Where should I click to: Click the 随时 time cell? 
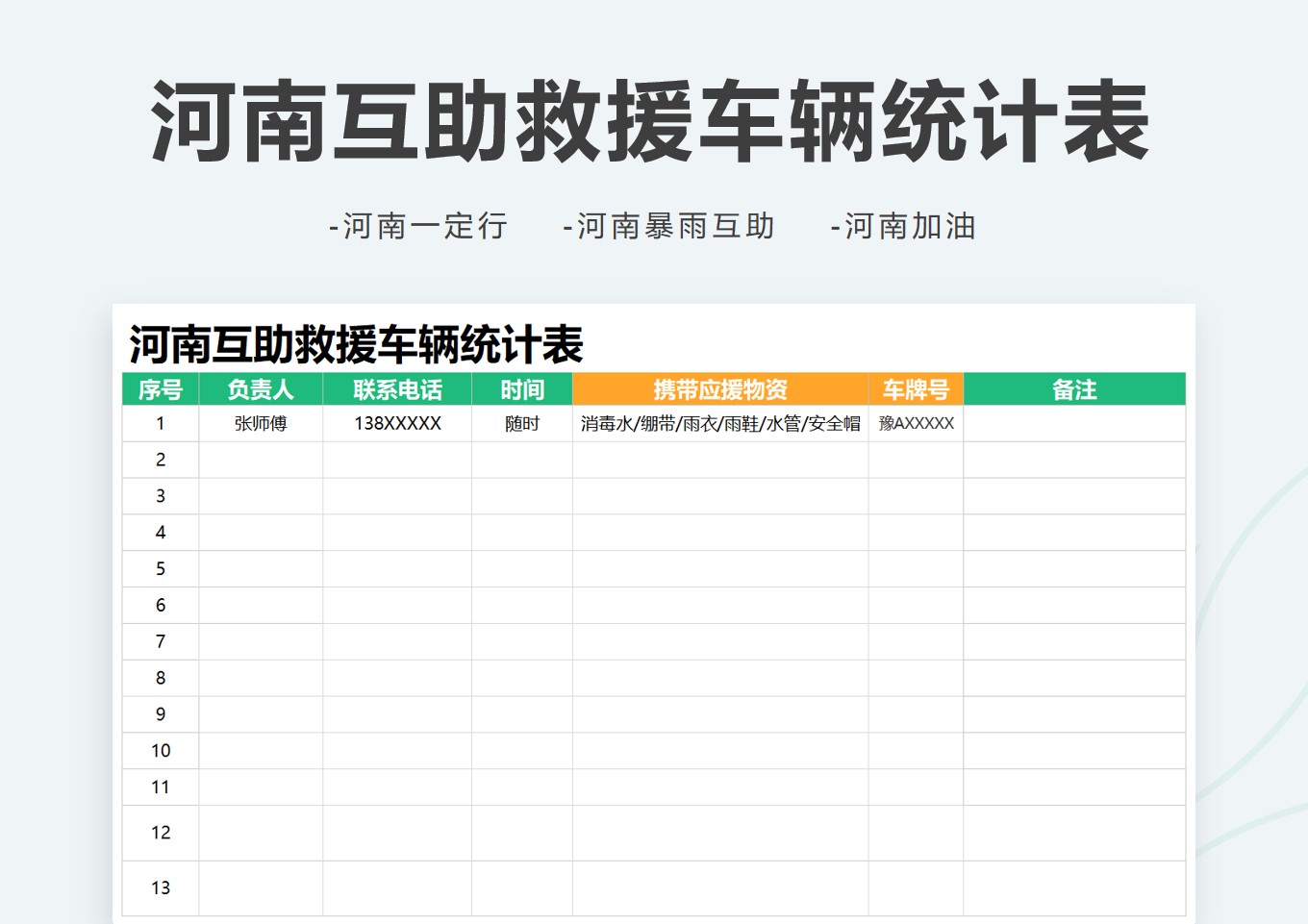[521, 422]
